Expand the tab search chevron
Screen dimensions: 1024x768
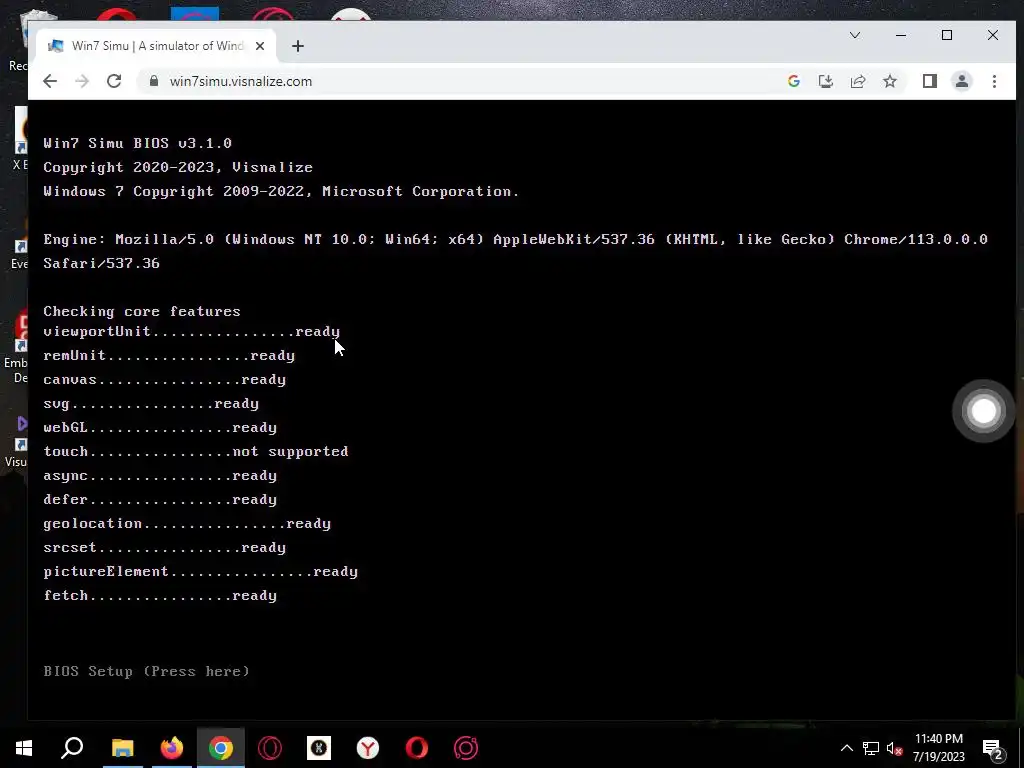(854, 35)
